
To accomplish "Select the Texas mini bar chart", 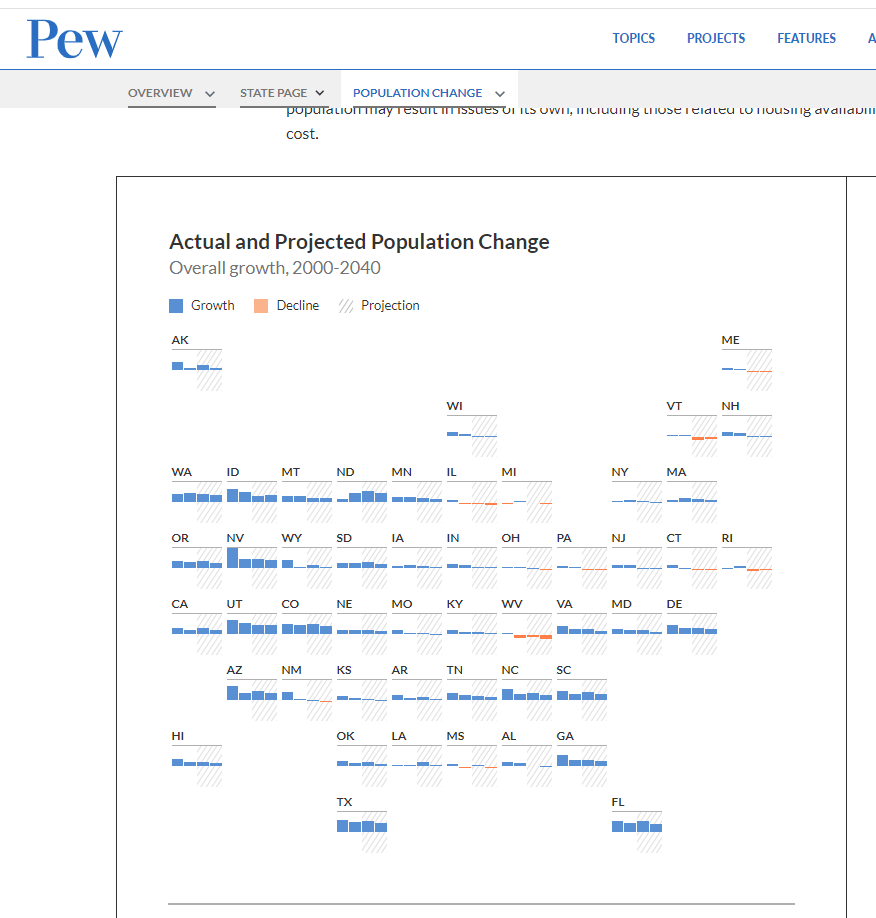I will pyautogui.click(x=362, y=827).
